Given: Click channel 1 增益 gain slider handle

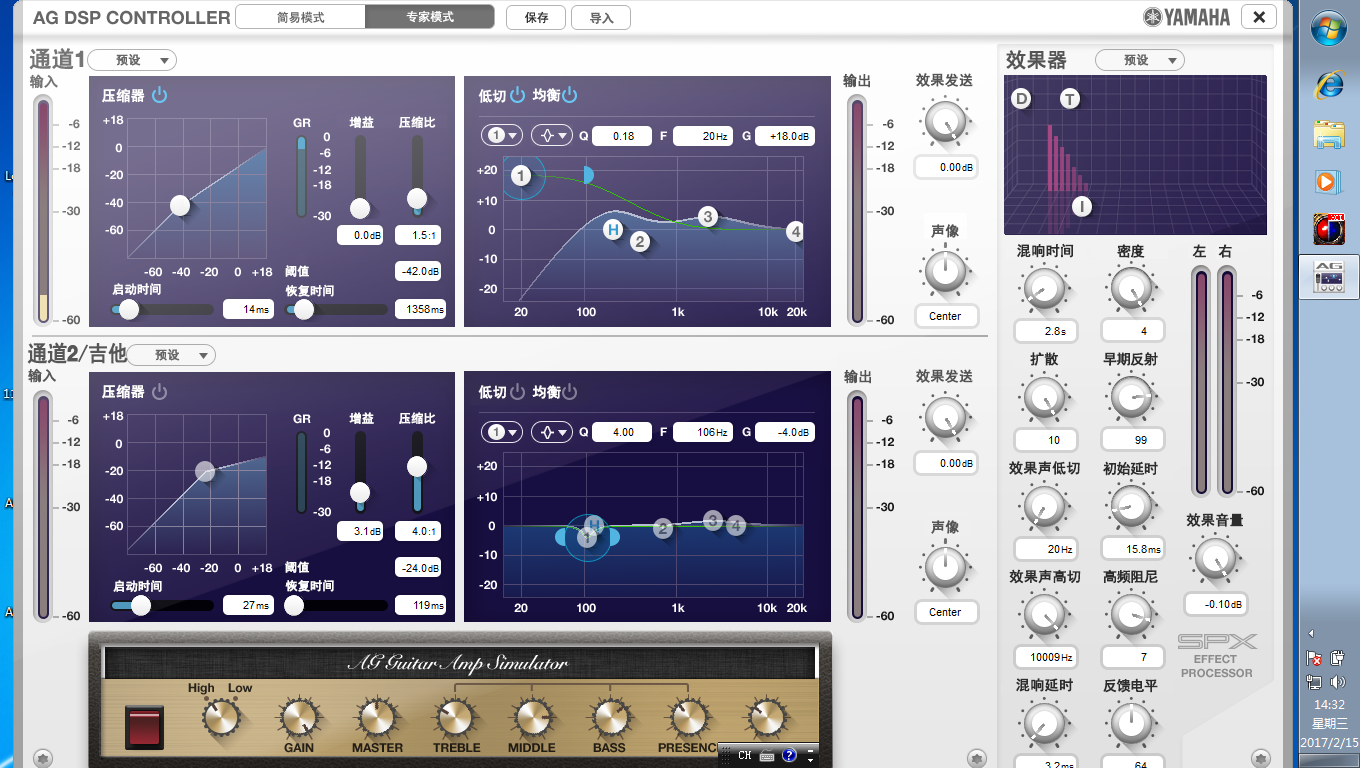Looking at the screenshot, I should click(x=360, y=208).
